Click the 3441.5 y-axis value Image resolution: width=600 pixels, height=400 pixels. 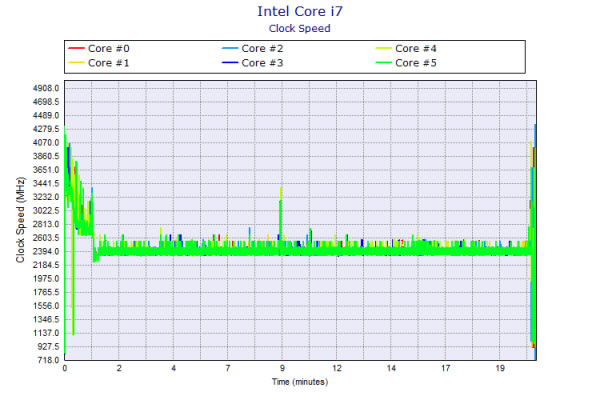46,183
